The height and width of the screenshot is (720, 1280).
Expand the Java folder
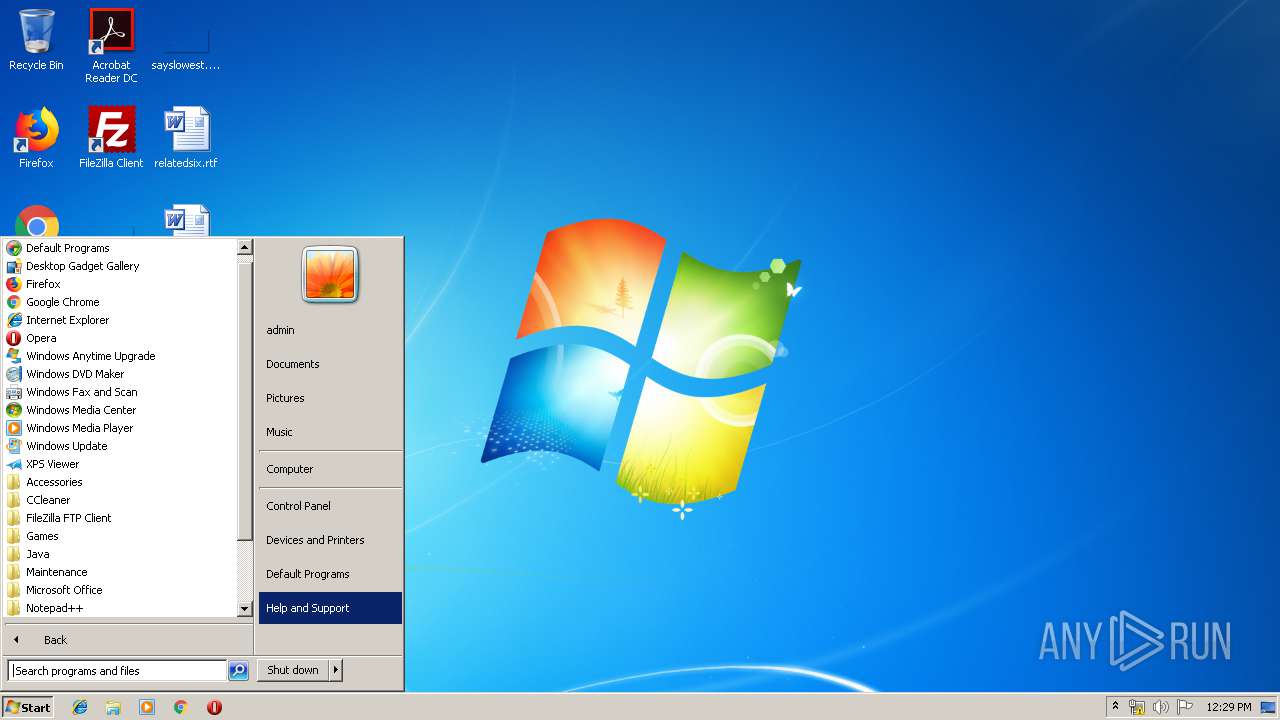point(122,554)
